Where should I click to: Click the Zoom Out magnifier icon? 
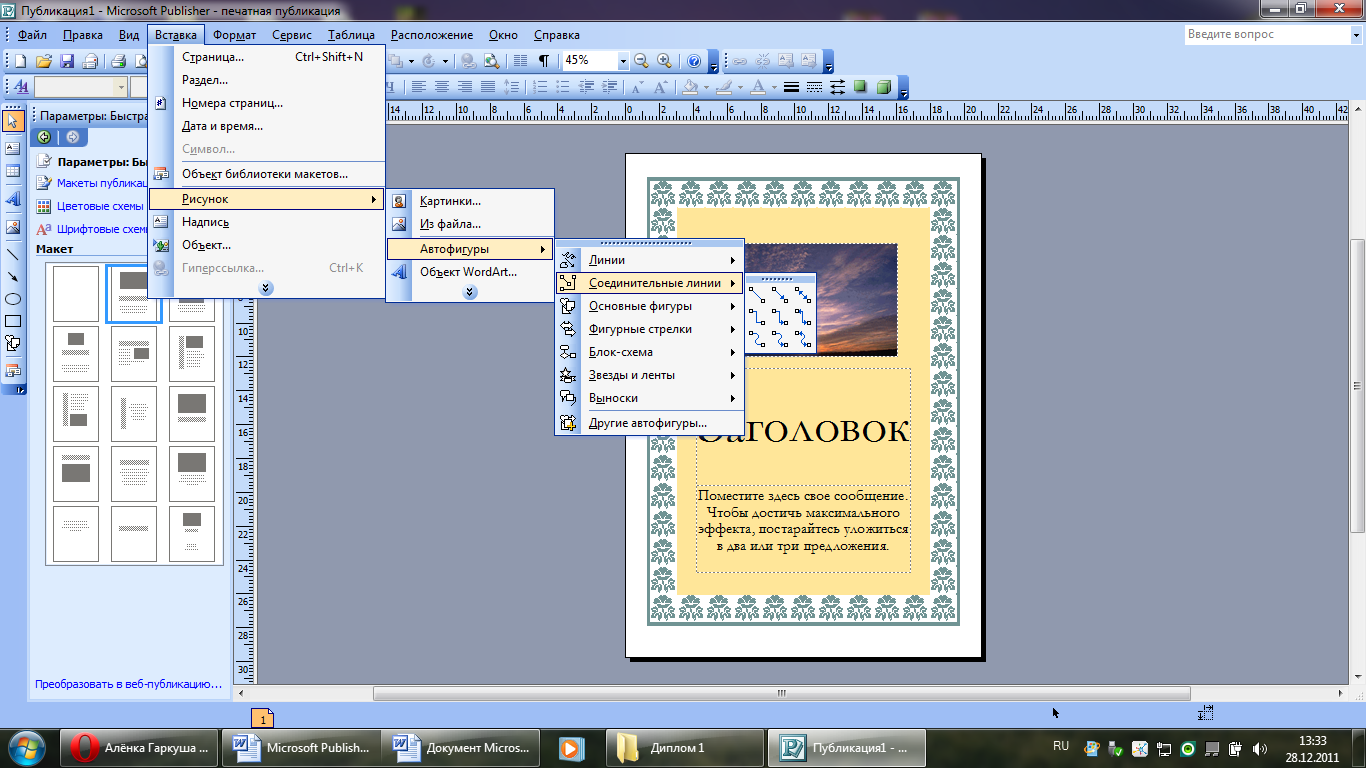pos(641,61)
